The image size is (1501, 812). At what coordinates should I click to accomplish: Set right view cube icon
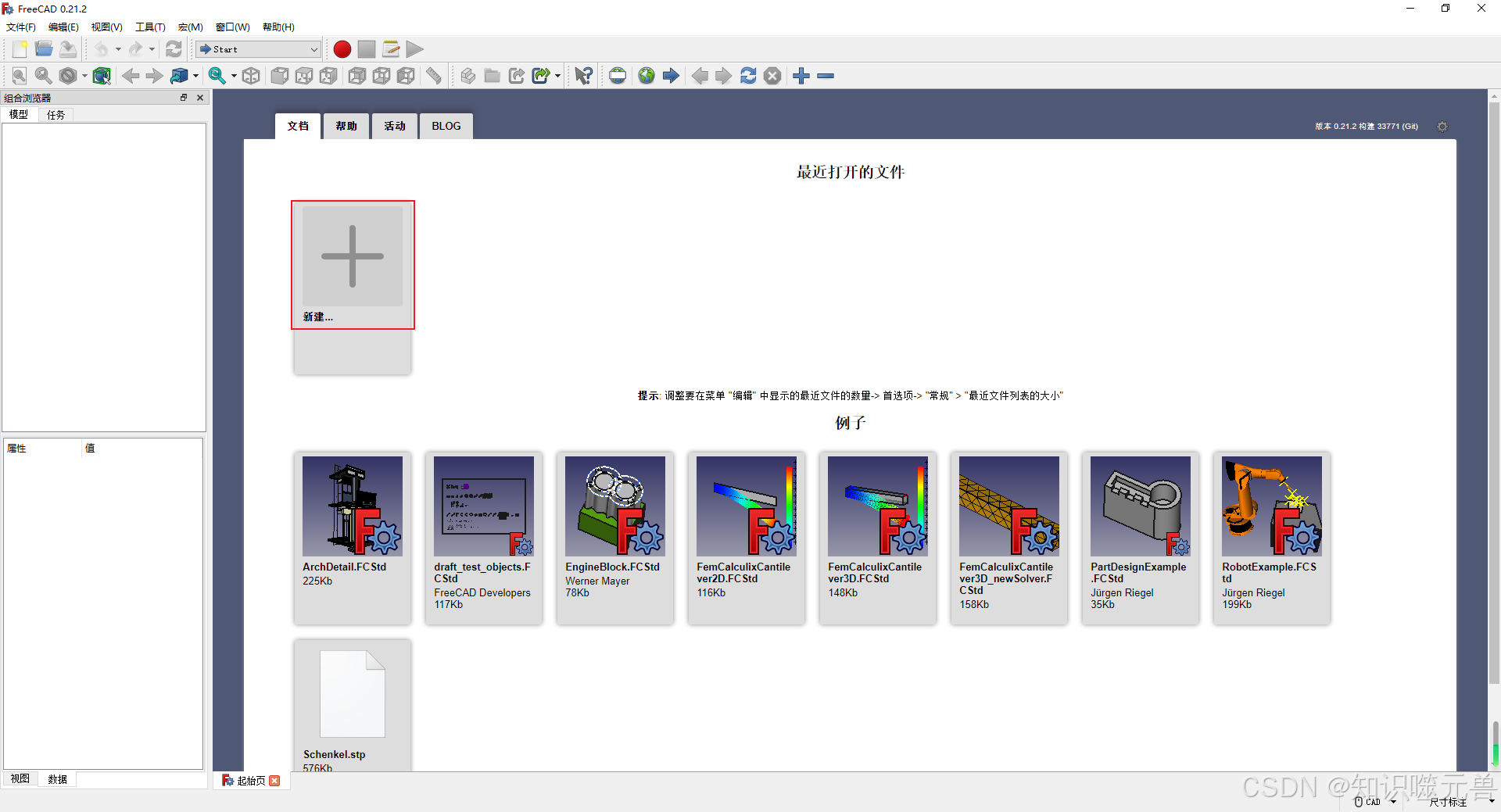(328, 76)
